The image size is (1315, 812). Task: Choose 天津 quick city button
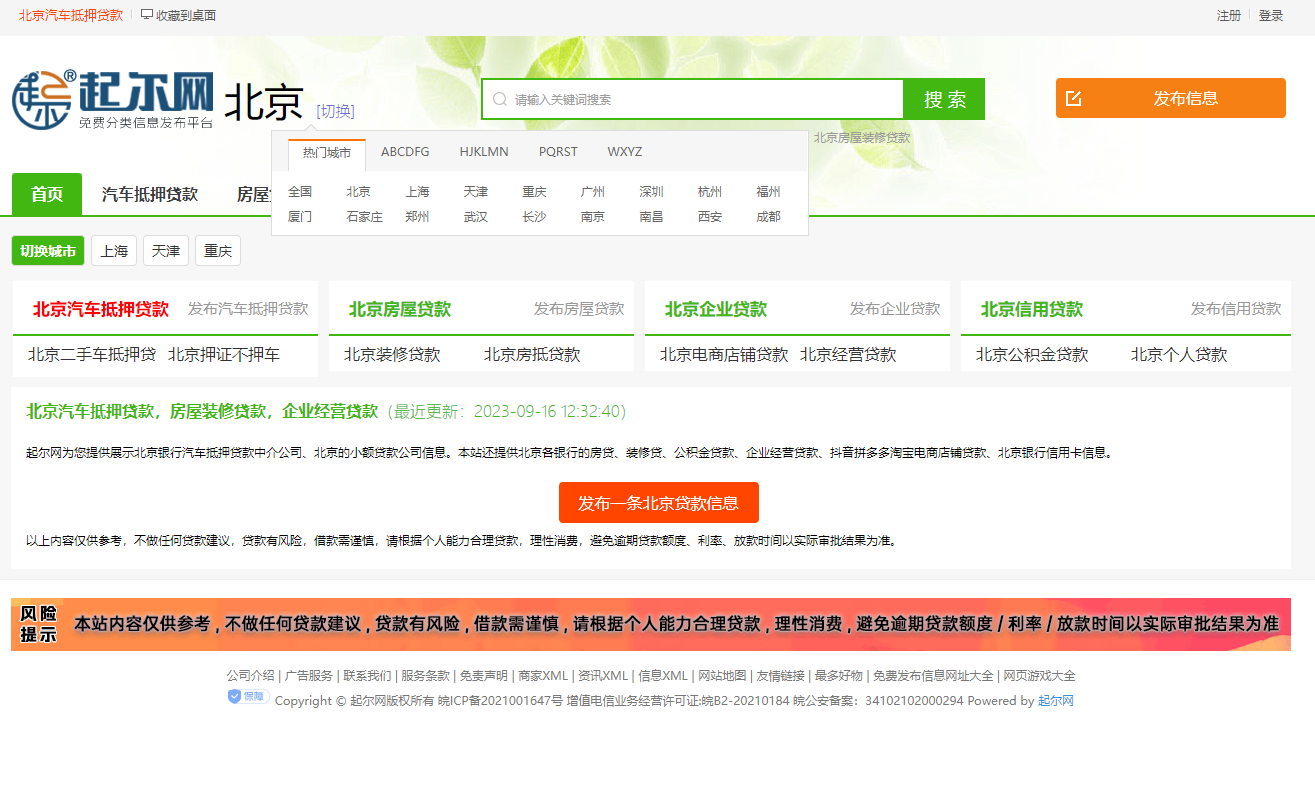166,251
